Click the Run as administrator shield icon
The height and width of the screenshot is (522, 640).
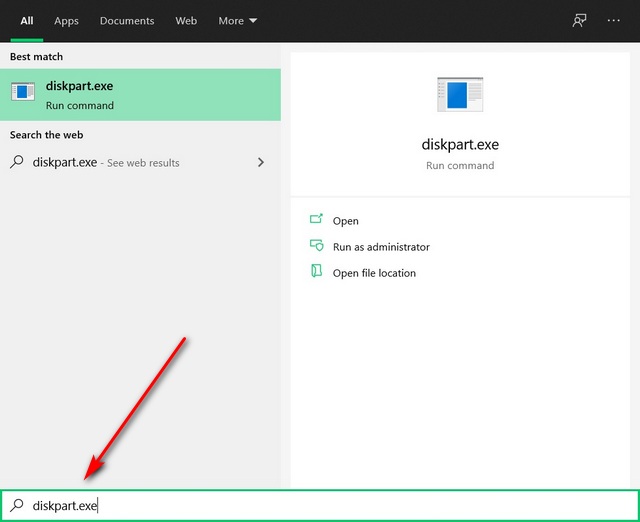317,246
